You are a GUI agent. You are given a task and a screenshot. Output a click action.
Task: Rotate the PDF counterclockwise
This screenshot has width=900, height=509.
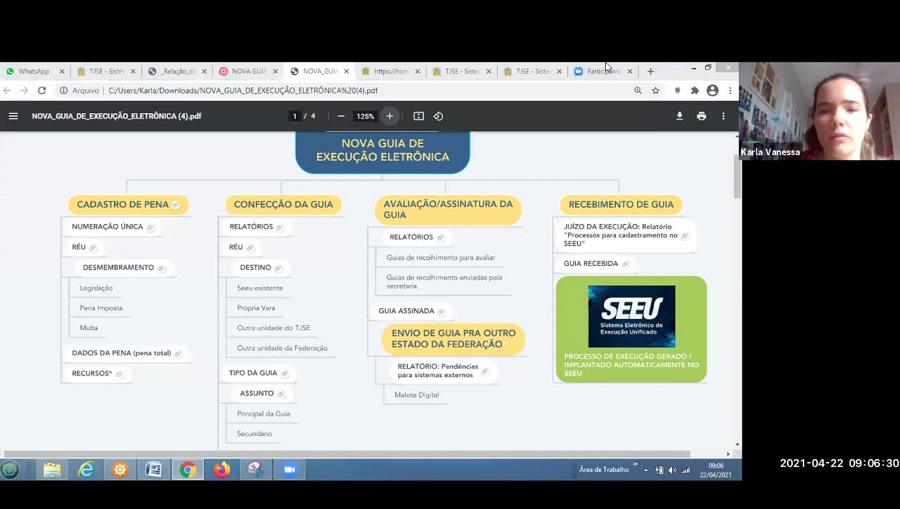438,116
